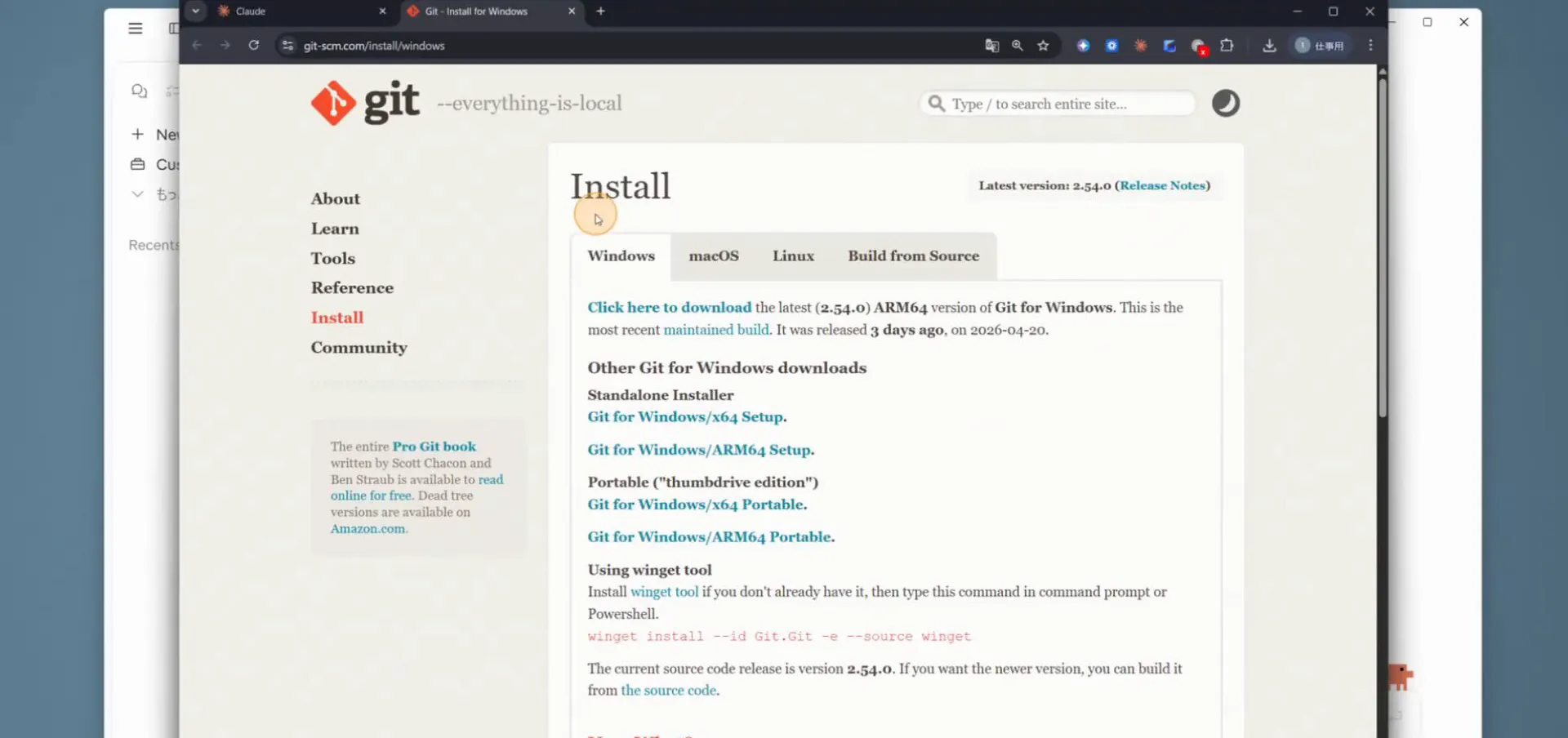
Task: Expand the chevron in Claude window sidebar
Action: 137,194
